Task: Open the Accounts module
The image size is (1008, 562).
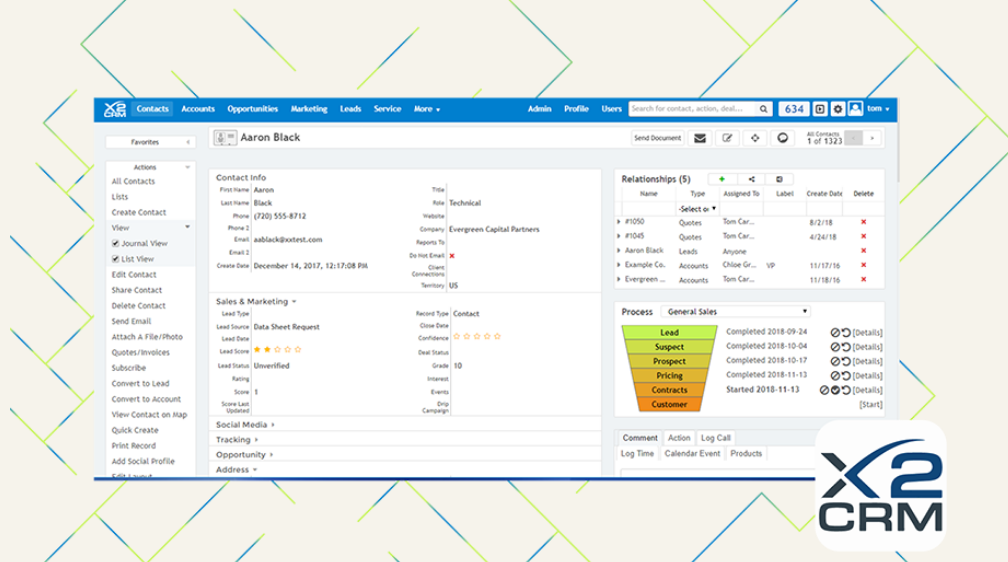Action: [x=198, y=109]
